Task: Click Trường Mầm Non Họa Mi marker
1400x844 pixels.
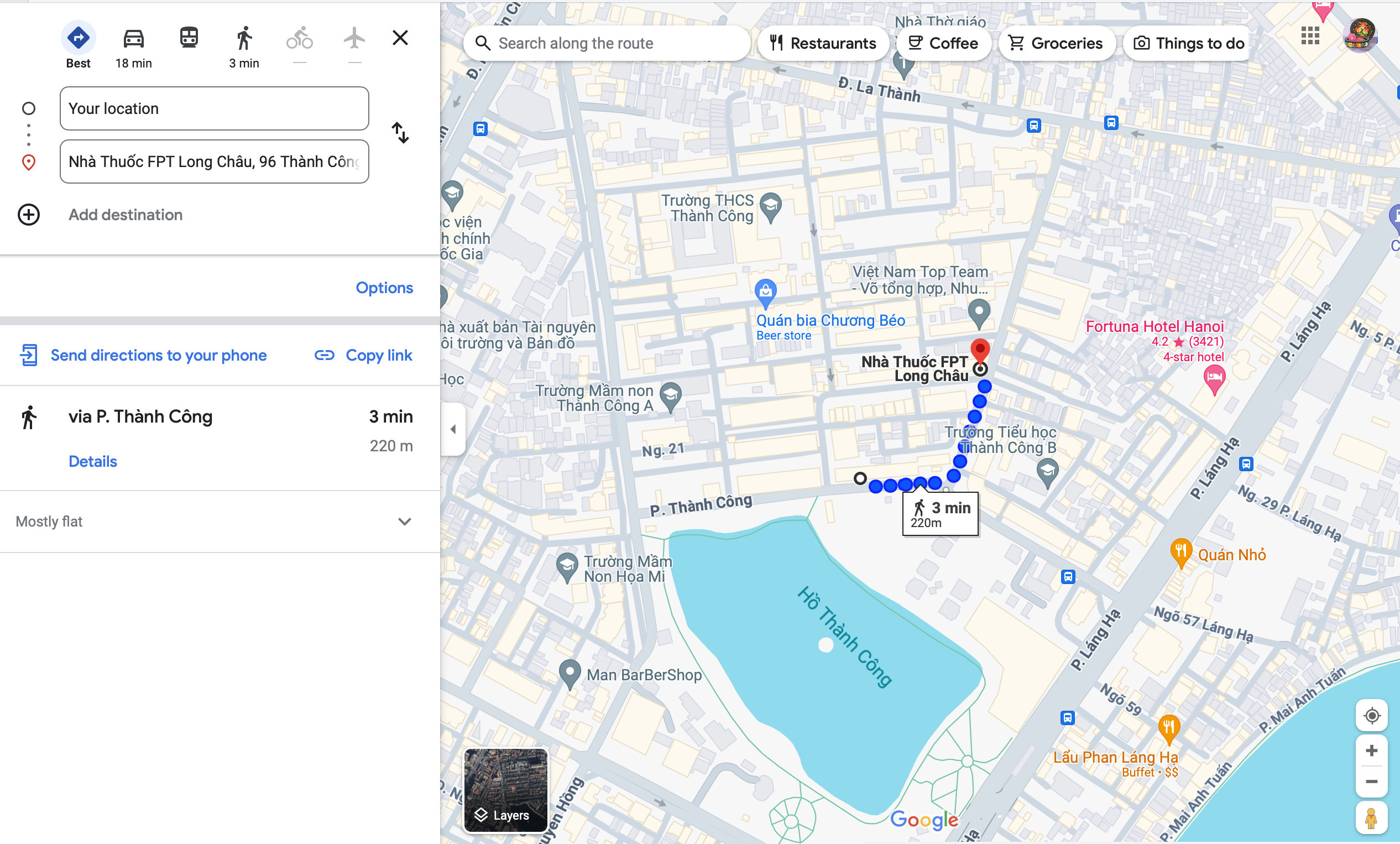Action: (x=567, y=568)
